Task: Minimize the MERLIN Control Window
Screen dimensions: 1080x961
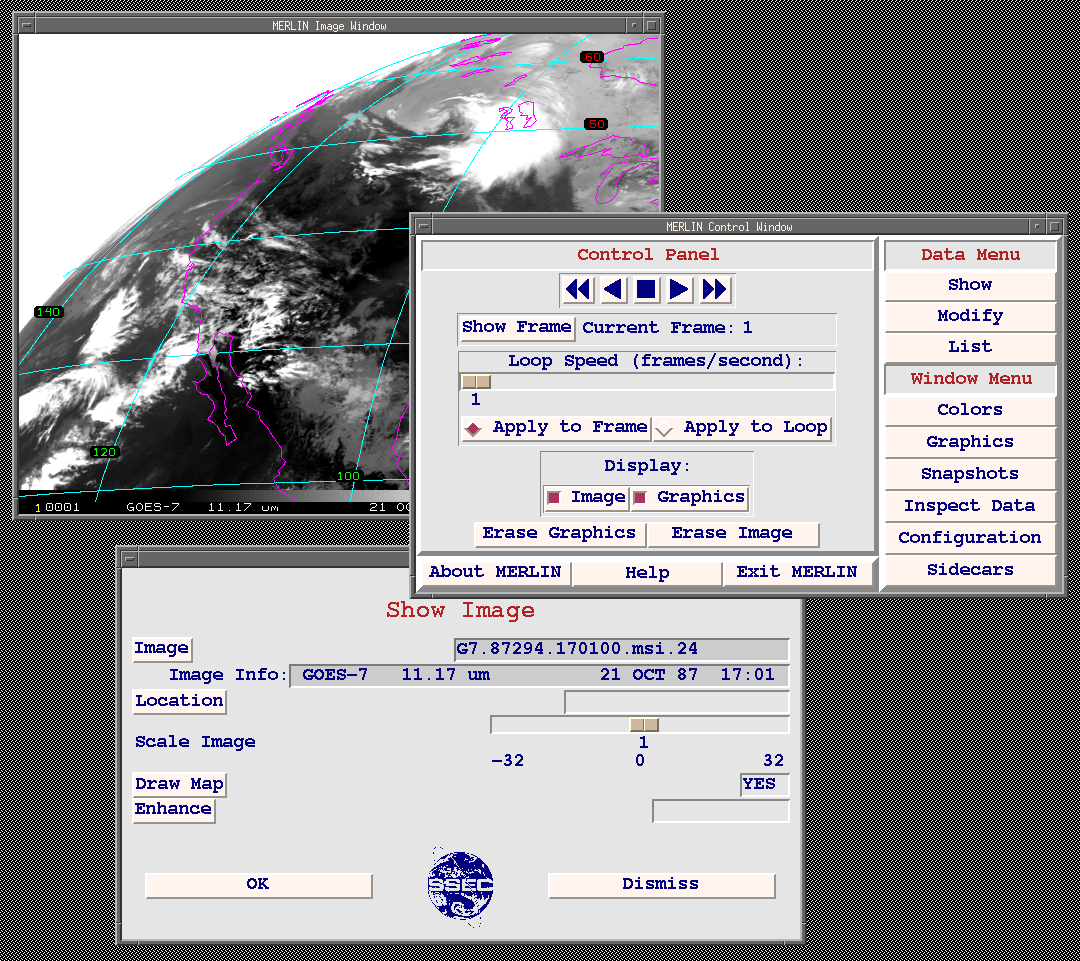Action: (1037, 226)
